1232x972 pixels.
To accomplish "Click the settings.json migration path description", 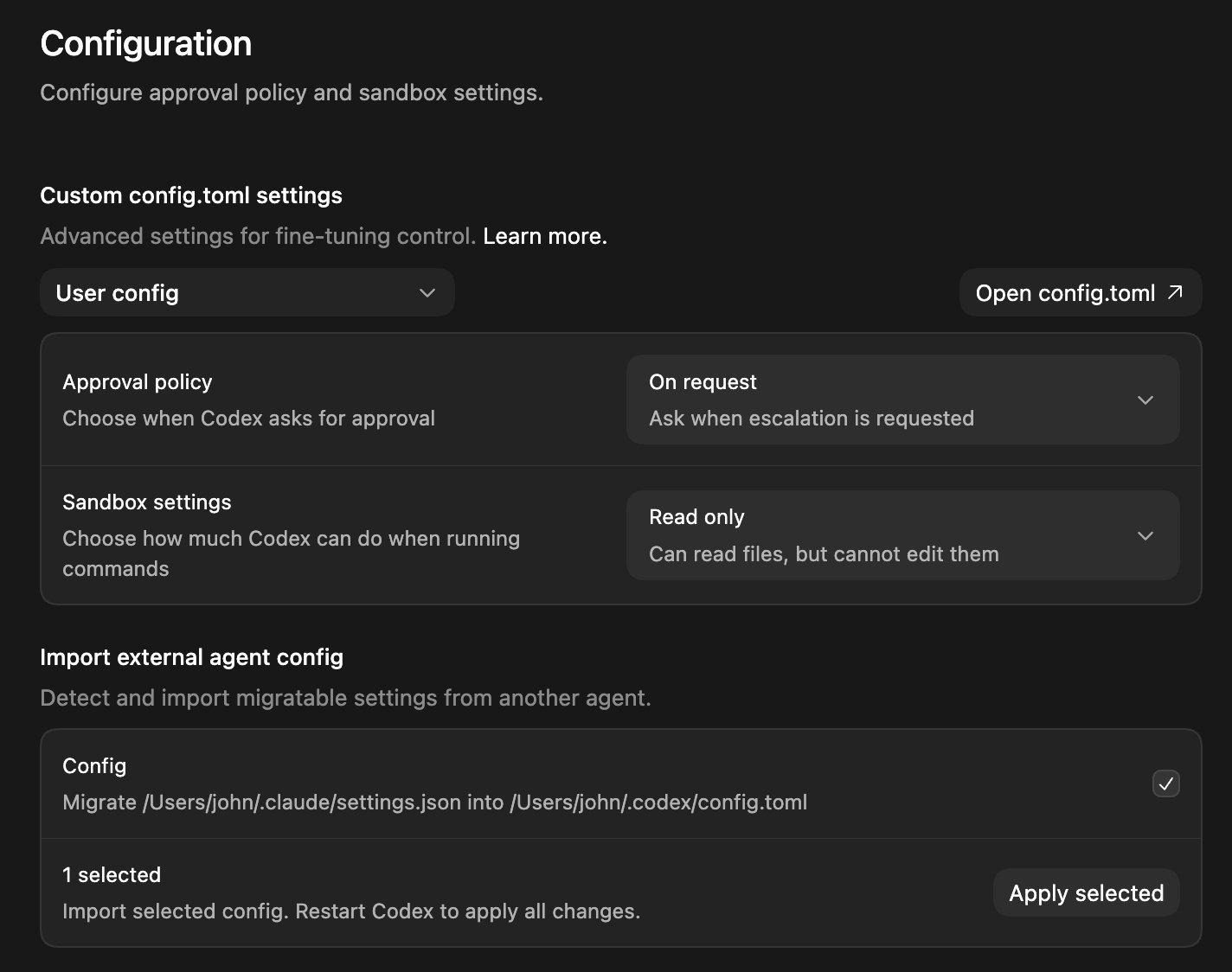I will [434, 803].
